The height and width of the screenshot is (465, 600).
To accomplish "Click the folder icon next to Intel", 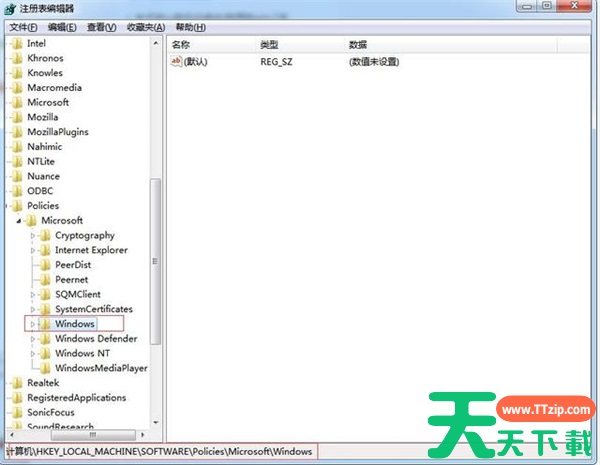I will 17,43.
